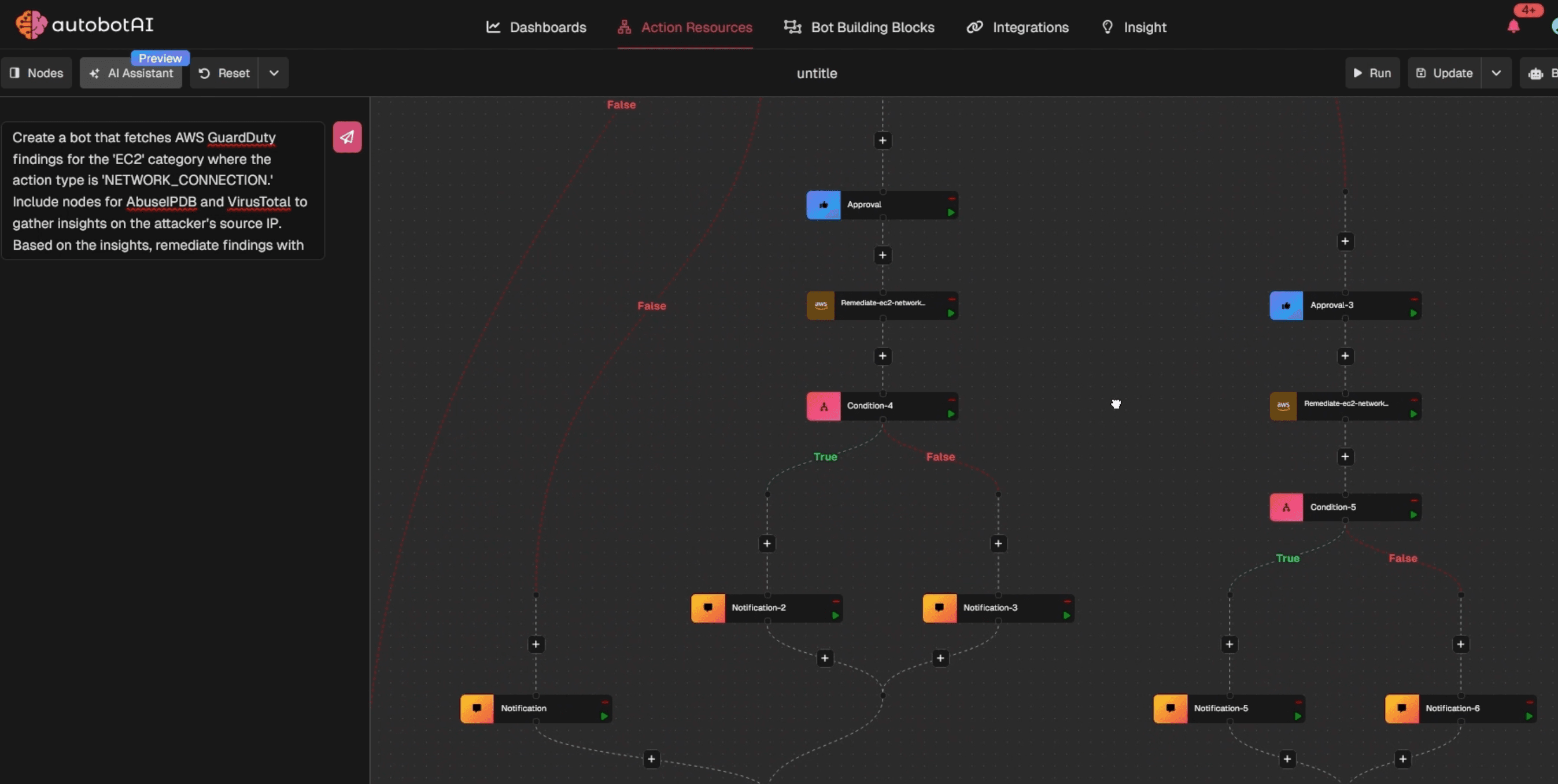Expand the Reset dropdown arrow

click(274, 73)
